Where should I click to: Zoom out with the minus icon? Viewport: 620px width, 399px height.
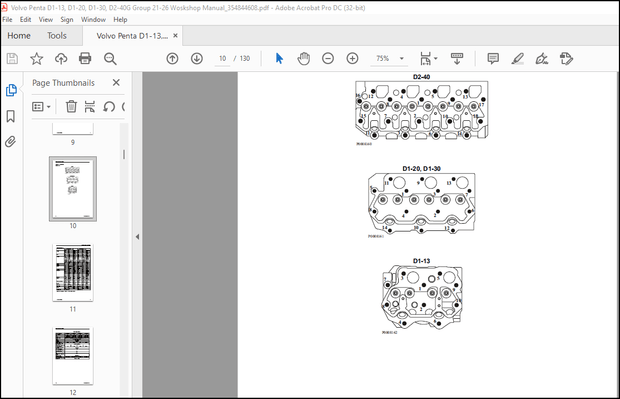(328, 59)
